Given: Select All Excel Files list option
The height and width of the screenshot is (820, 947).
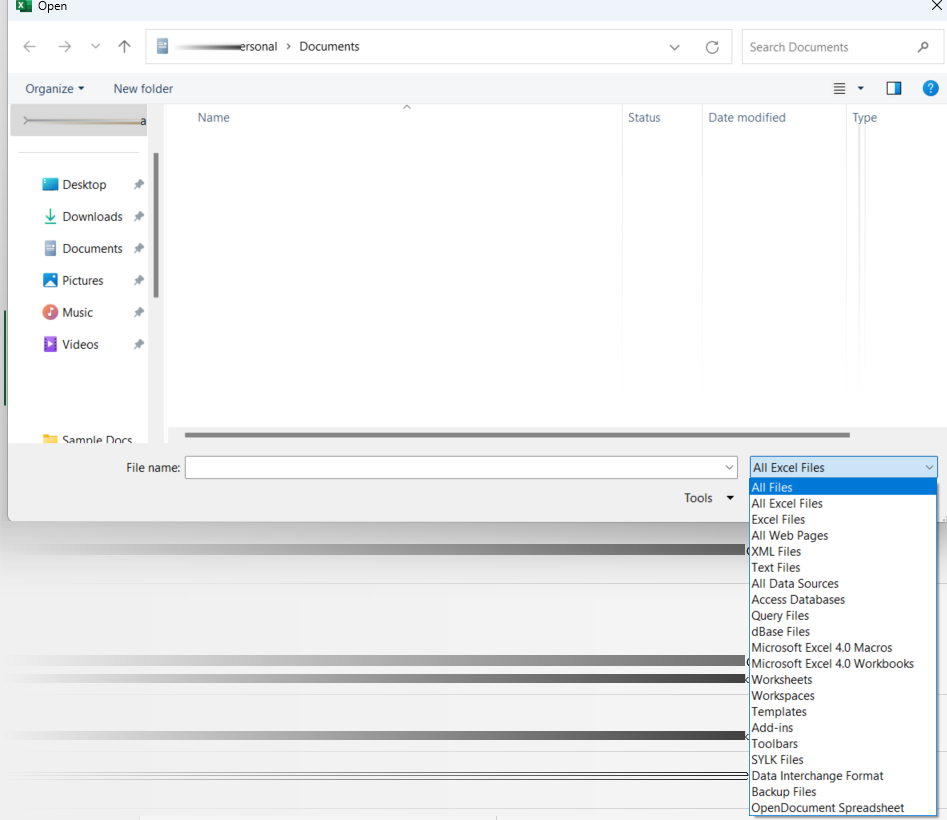Looking at the screenshot, I should 843,504.
